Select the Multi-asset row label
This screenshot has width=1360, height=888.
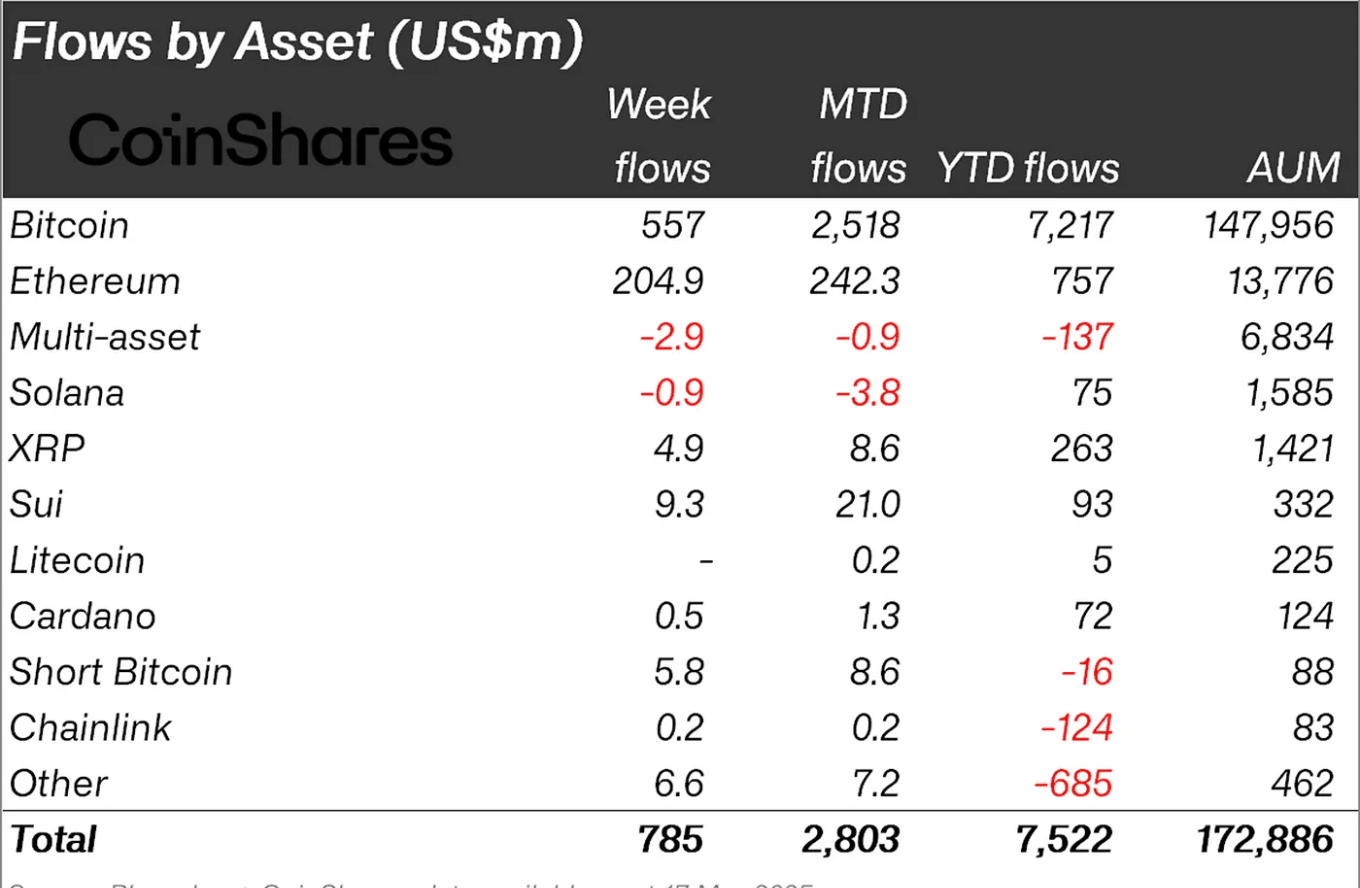pyautogui.click(x=105, y=337)
